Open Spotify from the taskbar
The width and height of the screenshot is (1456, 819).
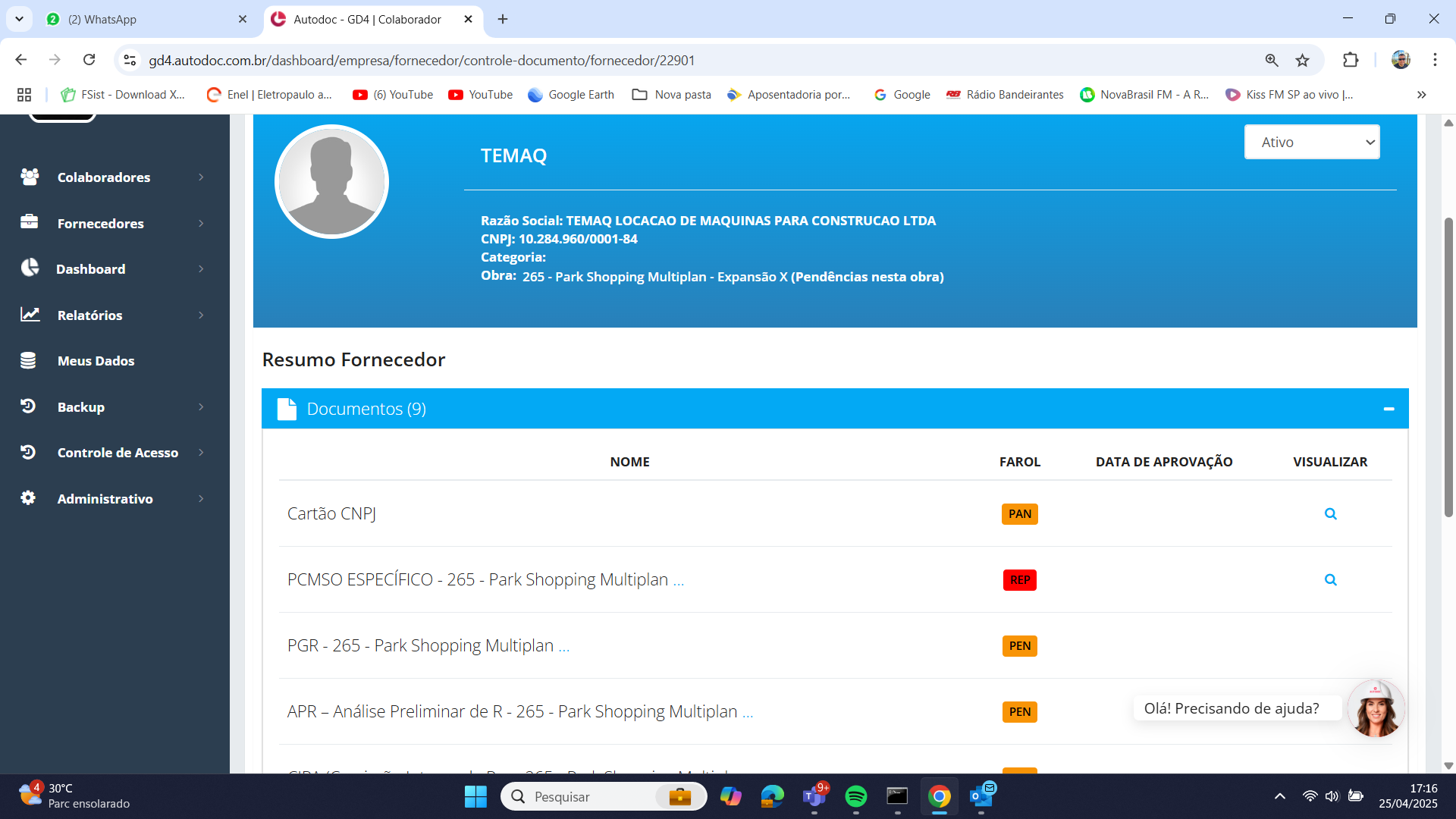coord(856,796)
